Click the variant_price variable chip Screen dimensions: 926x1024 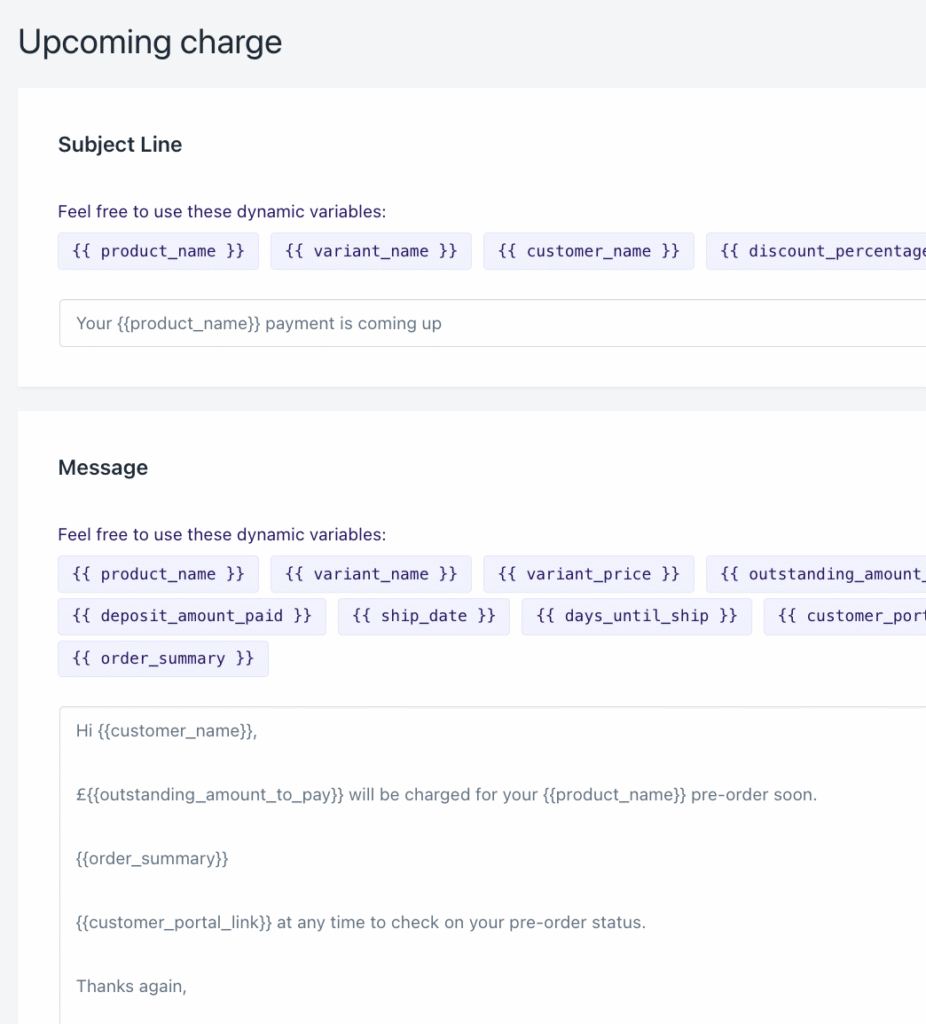pos(588,574)
